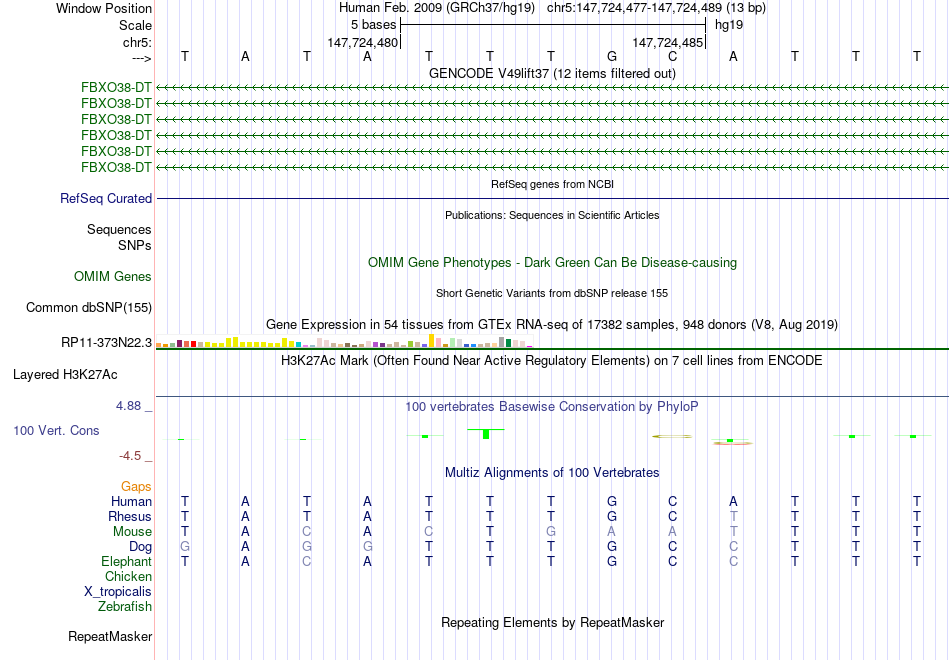Click the RefSeq Curated track label
Viewport: 950px width, 660px height.
coord(106,199)
